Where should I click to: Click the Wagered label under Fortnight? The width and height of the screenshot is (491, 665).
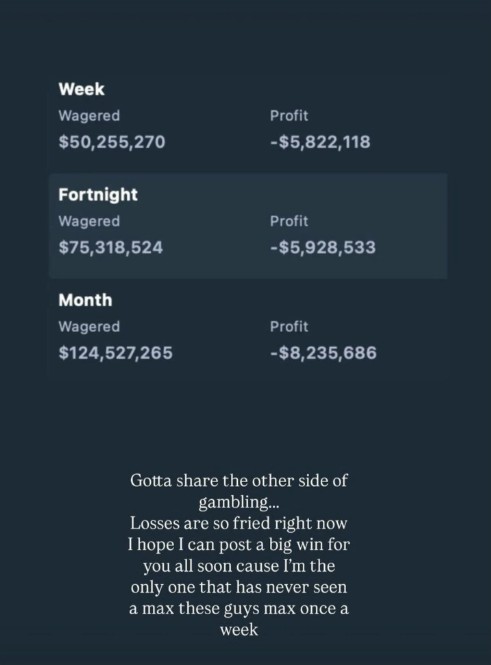tap(89, 221)
